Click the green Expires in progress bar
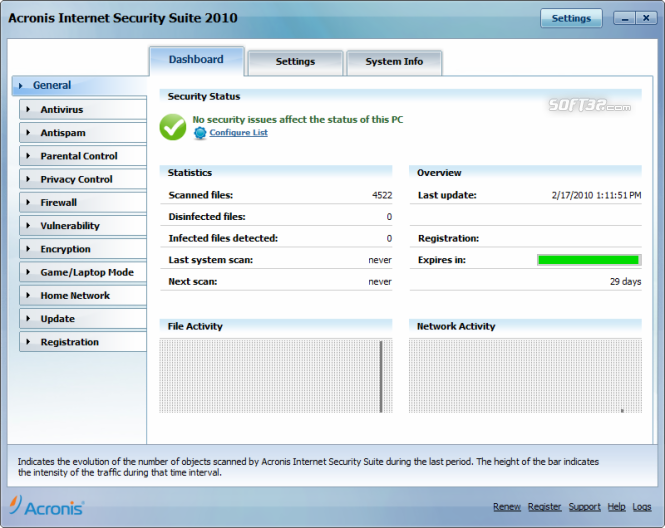This screenshot has width=665, height=528. click(589, 260)
